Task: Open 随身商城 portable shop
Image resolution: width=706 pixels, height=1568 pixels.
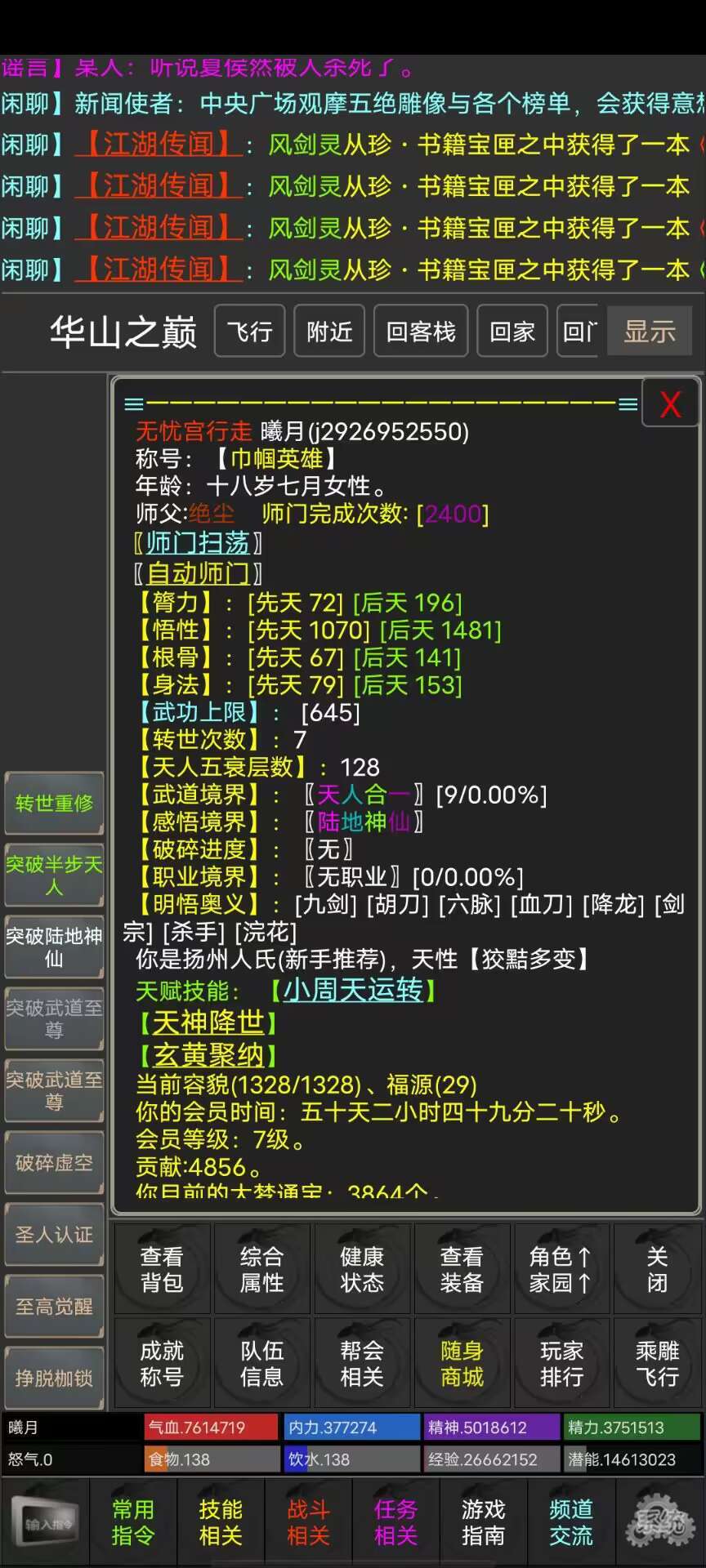Action: coord(462,1364)
